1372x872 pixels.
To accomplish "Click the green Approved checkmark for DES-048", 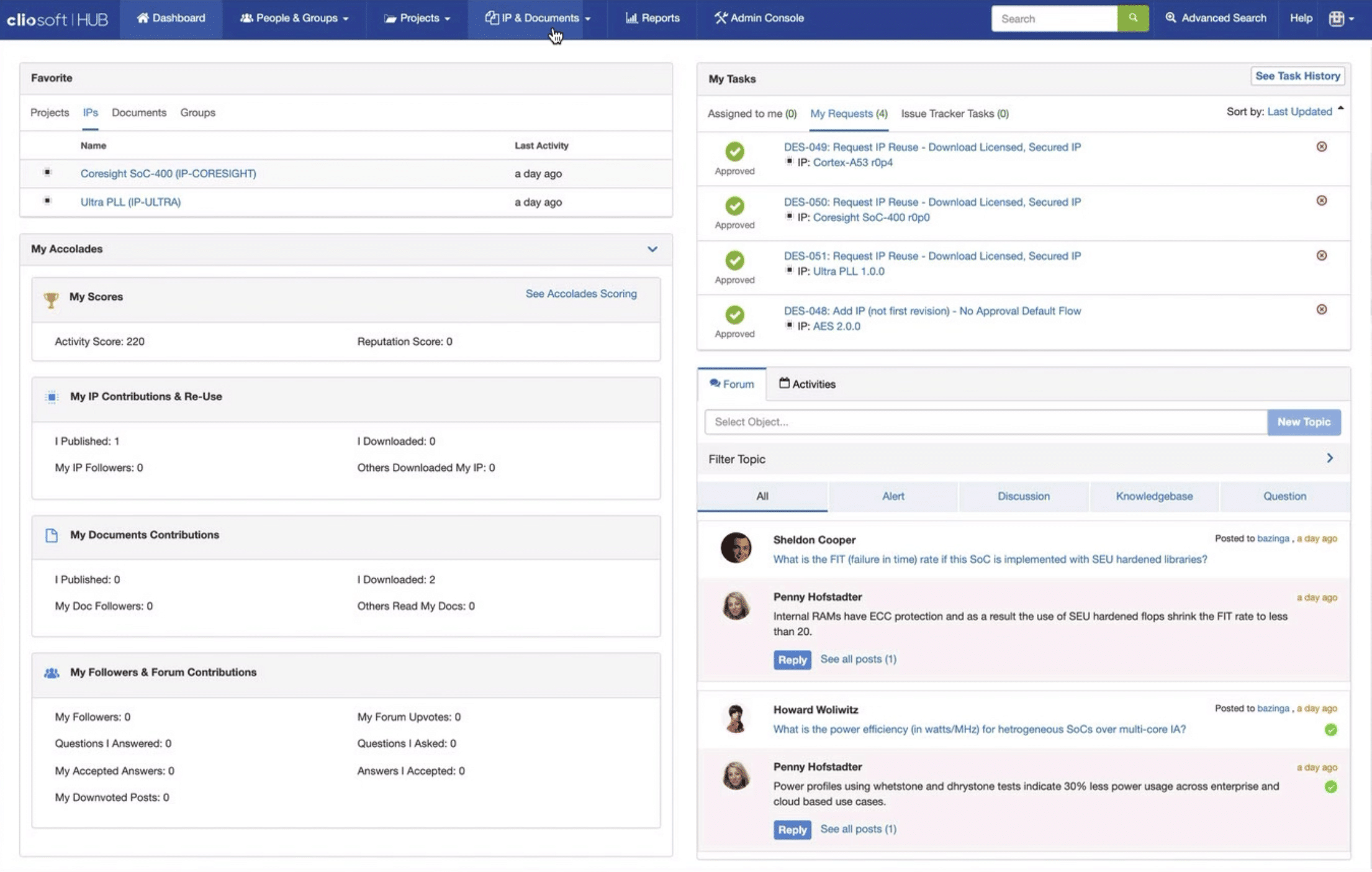I will coord(735,316).
